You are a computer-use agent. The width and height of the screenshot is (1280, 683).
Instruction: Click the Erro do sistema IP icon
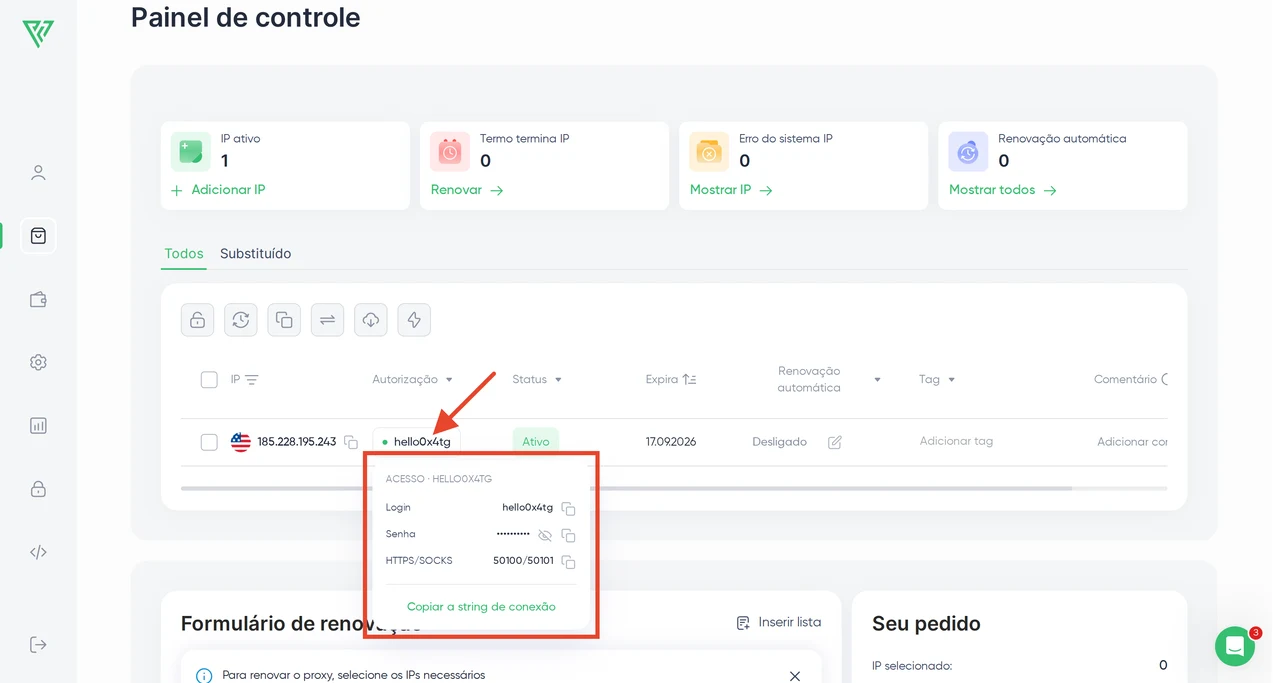709,152
